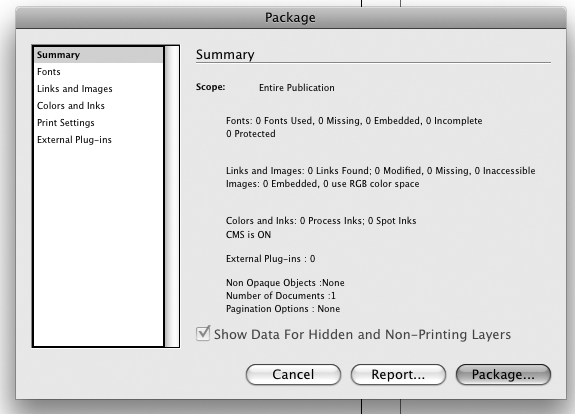
Task: Open the Print Settings category
Action: pyautogui.click(x=98, y=123)
